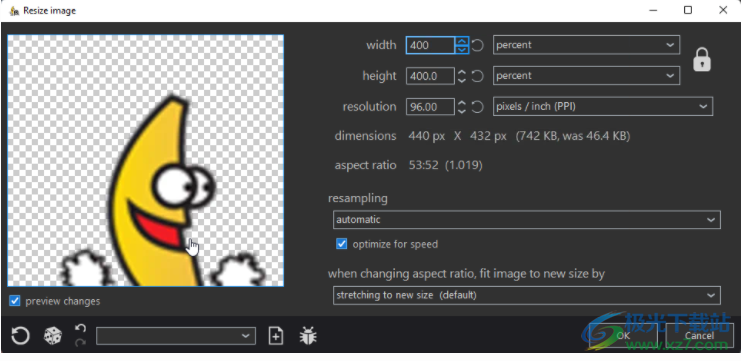The width and height of the screenshot is (741, 361).
Task: Click the Cancel button
Action: click(699, 335)
